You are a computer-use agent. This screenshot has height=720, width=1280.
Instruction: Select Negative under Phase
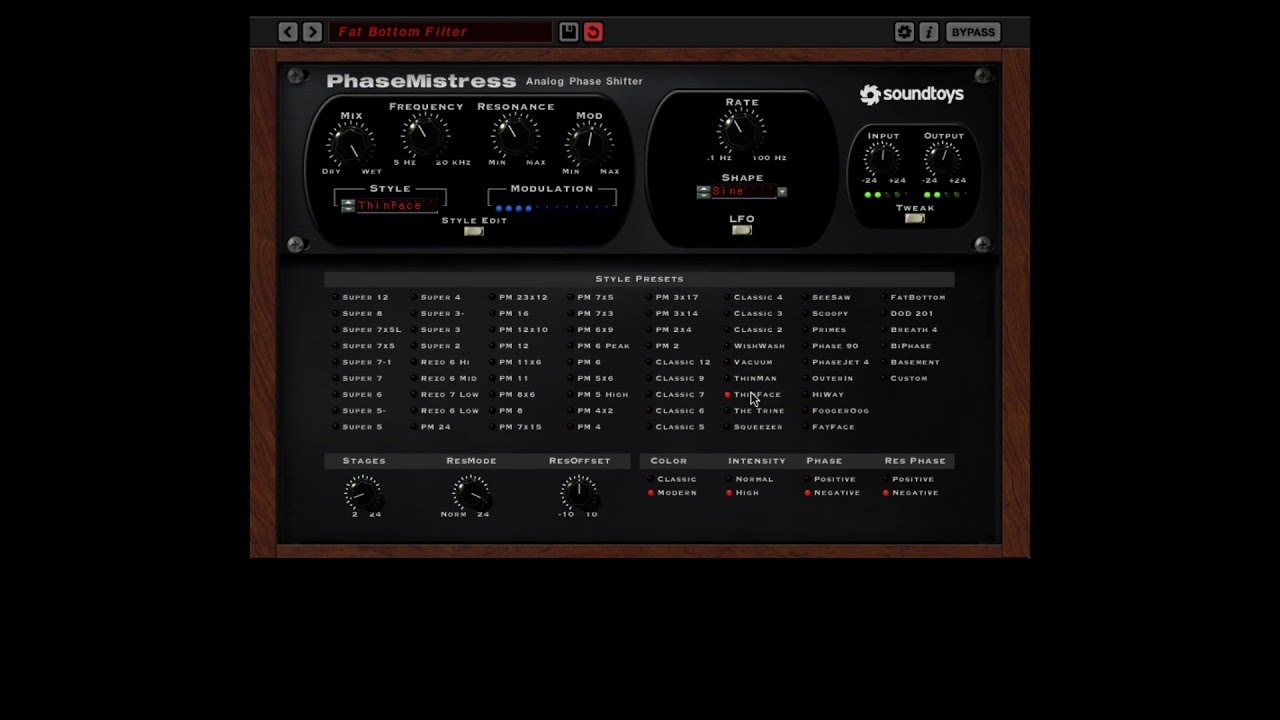pos(831,493)
